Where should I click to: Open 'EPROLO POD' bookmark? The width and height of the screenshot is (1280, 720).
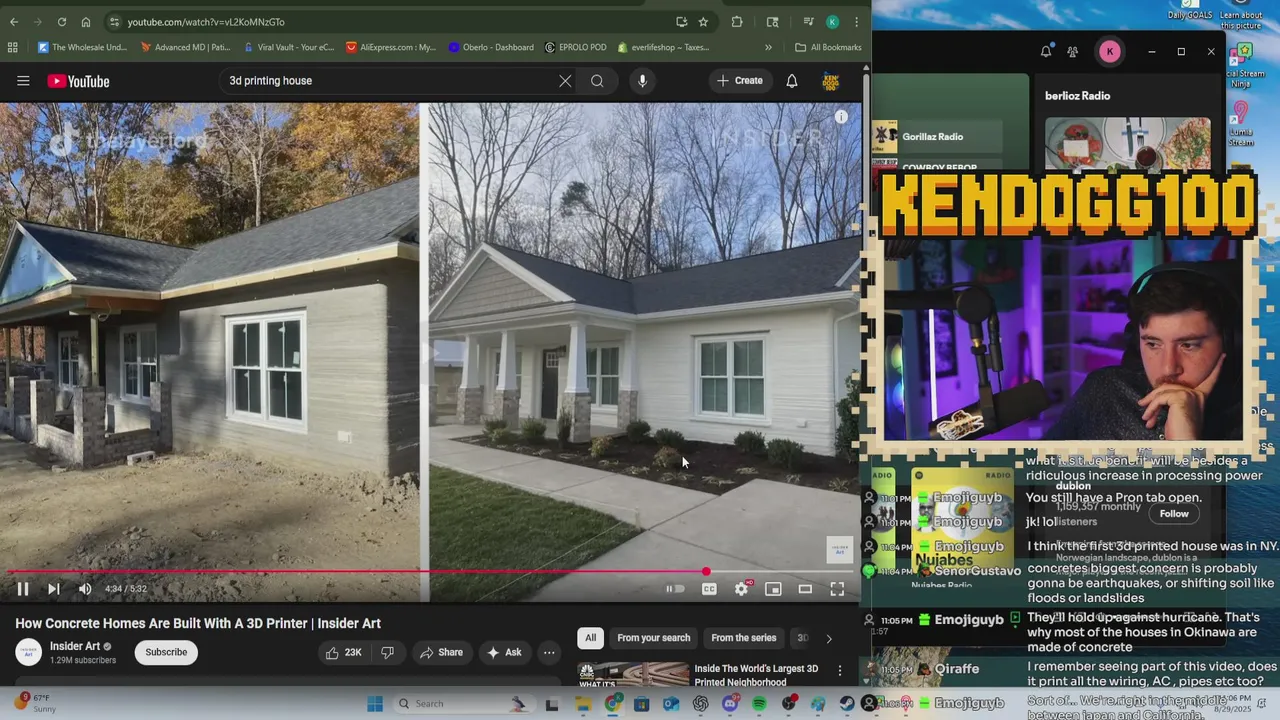(x=576, y=47)
